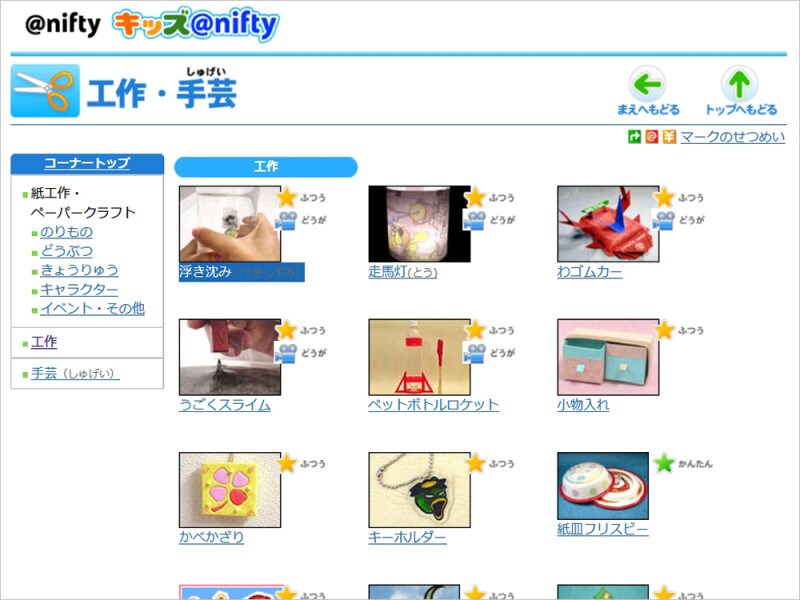Open the マークのせつめい link

pos(733,137)
